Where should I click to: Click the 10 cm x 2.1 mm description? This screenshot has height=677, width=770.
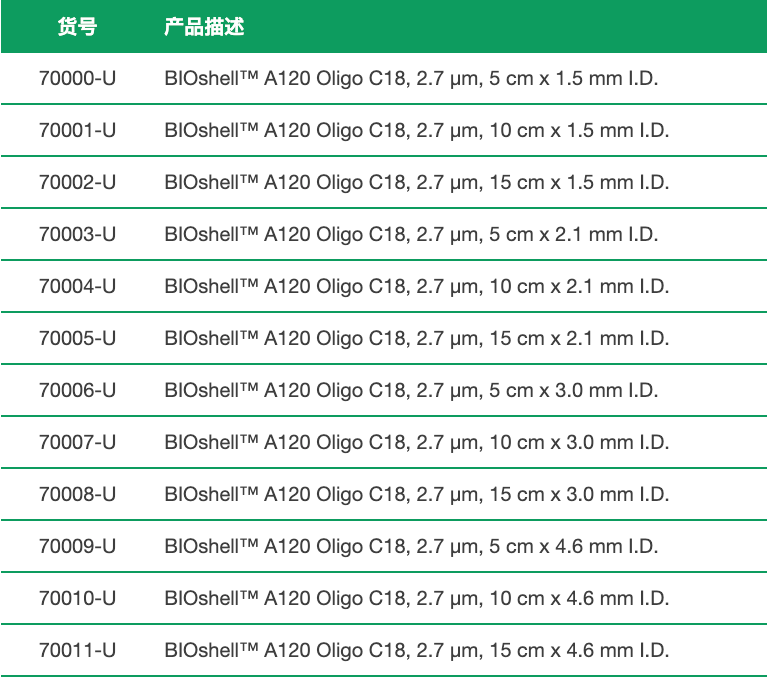pyautogui.click(x=417, y=287)
